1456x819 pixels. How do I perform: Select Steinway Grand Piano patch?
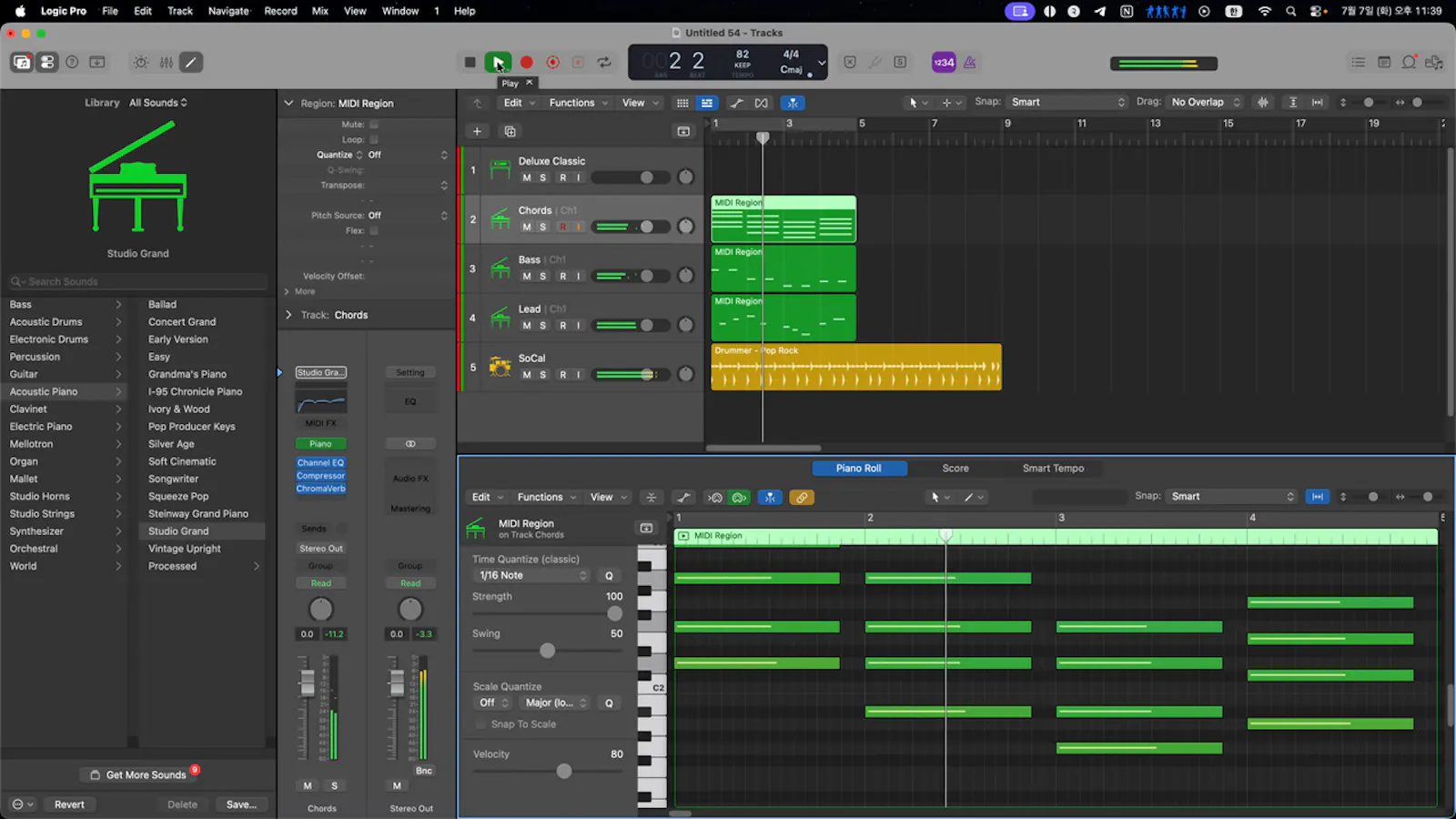point(198,514)
